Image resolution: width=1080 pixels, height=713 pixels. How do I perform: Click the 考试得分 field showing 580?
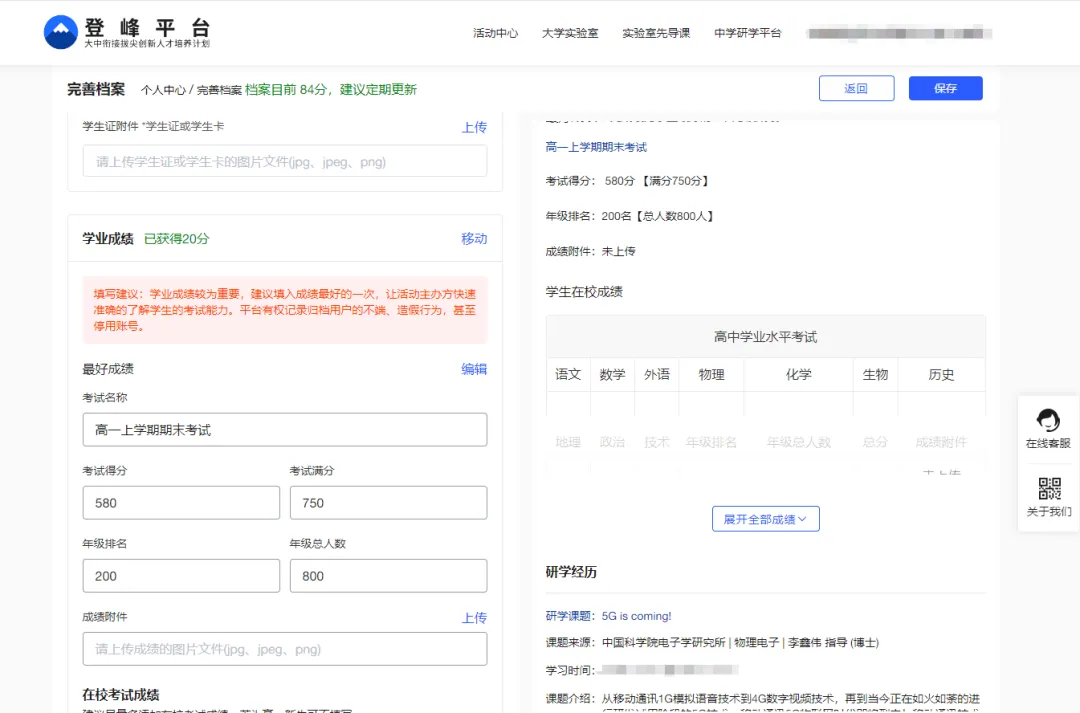[x=181, y=503]
